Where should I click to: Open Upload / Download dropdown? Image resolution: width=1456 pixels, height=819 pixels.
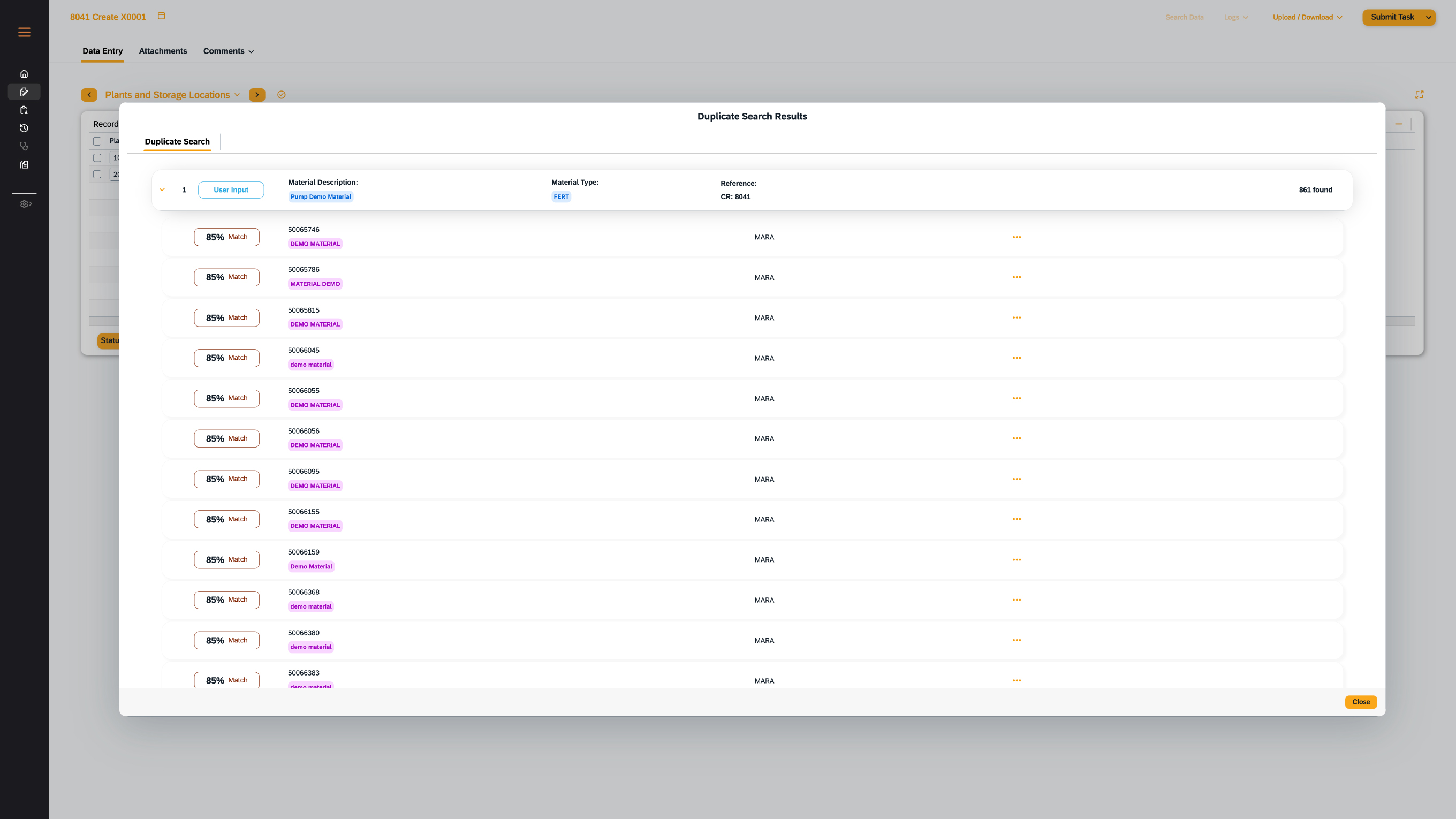coord(1307,18)
